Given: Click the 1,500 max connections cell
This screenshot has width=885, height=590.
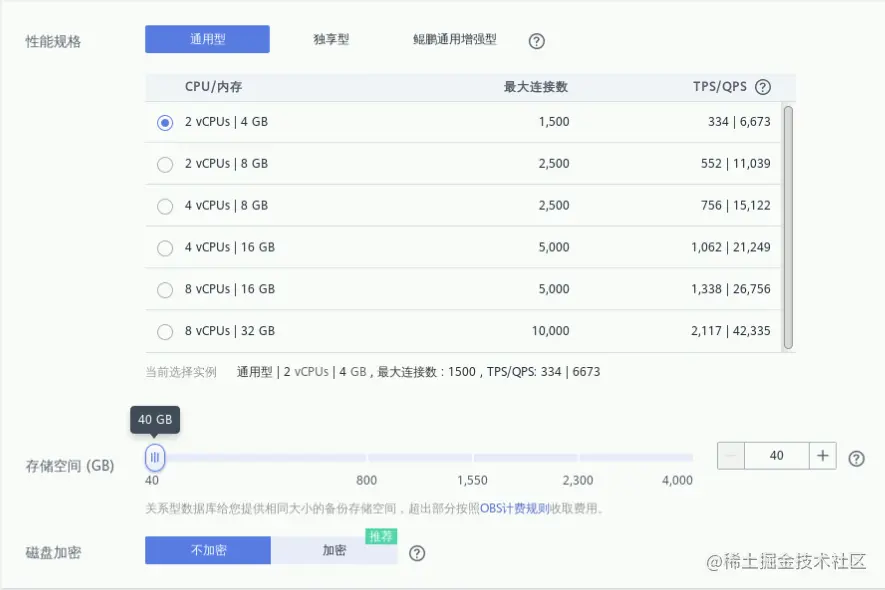Looking at the screenshot, I should (x=554, y=122).
